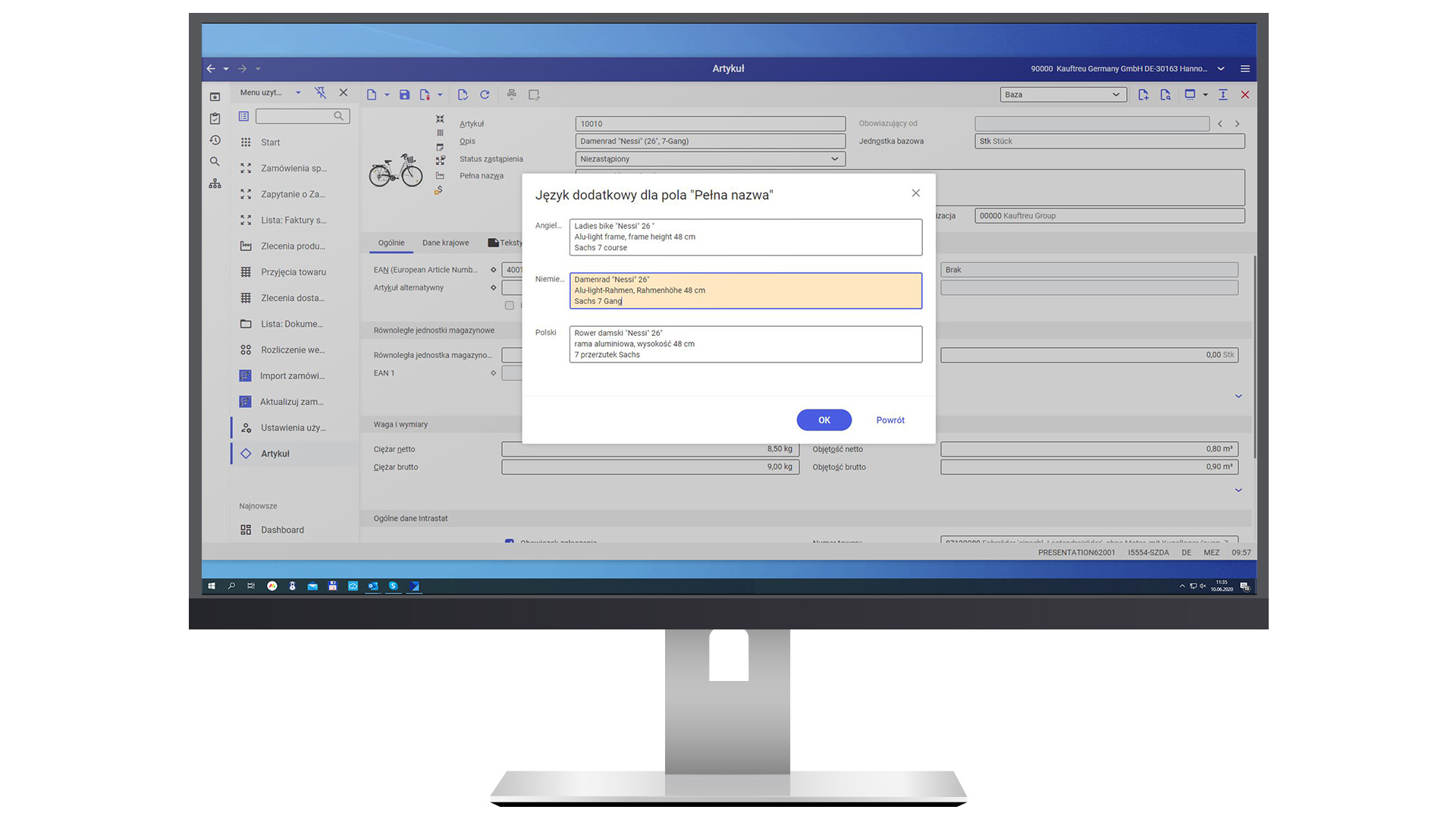Toggle the menu list view icon

pyautogui.click(x=243, y=116)
